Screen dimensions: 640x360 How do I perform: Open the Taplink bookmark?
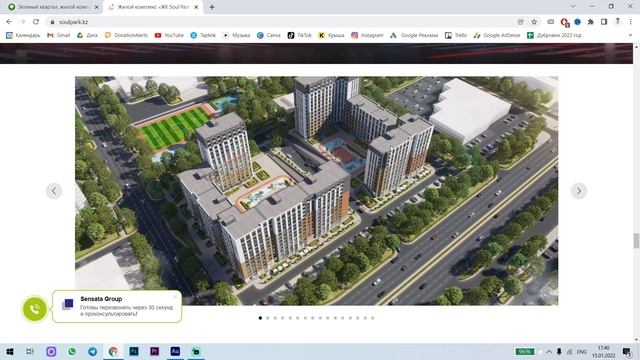[x=203, y=36]
